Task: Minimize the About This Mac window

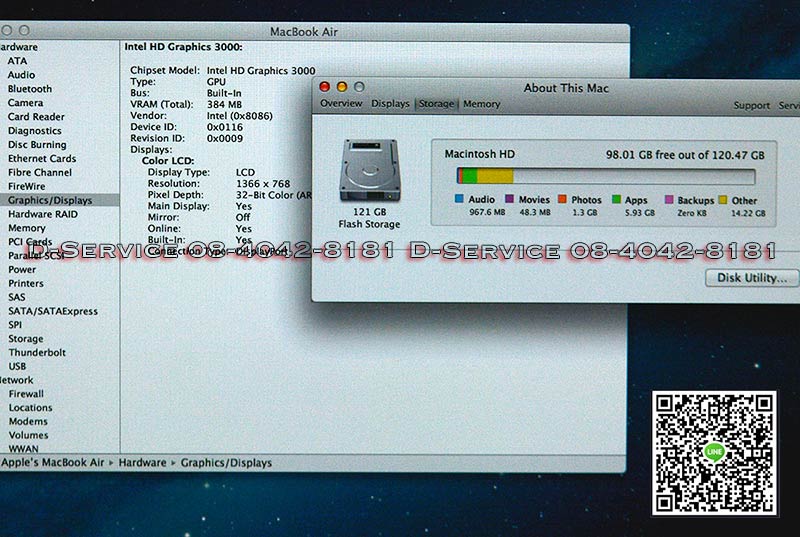Action: [342, 87]
